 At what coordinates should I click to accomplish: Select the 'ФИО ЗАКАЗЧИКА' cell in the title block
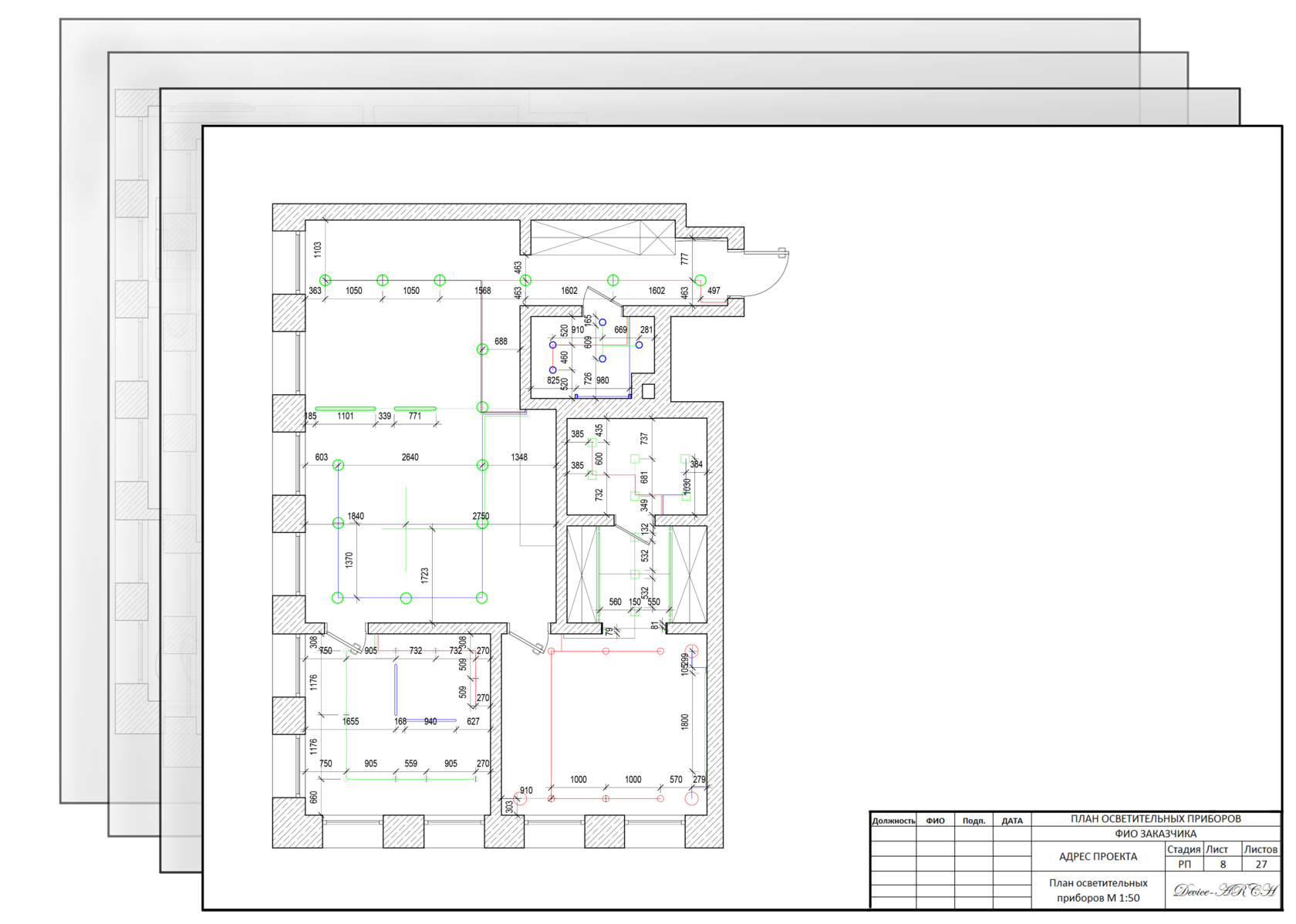pos(1155,834)
